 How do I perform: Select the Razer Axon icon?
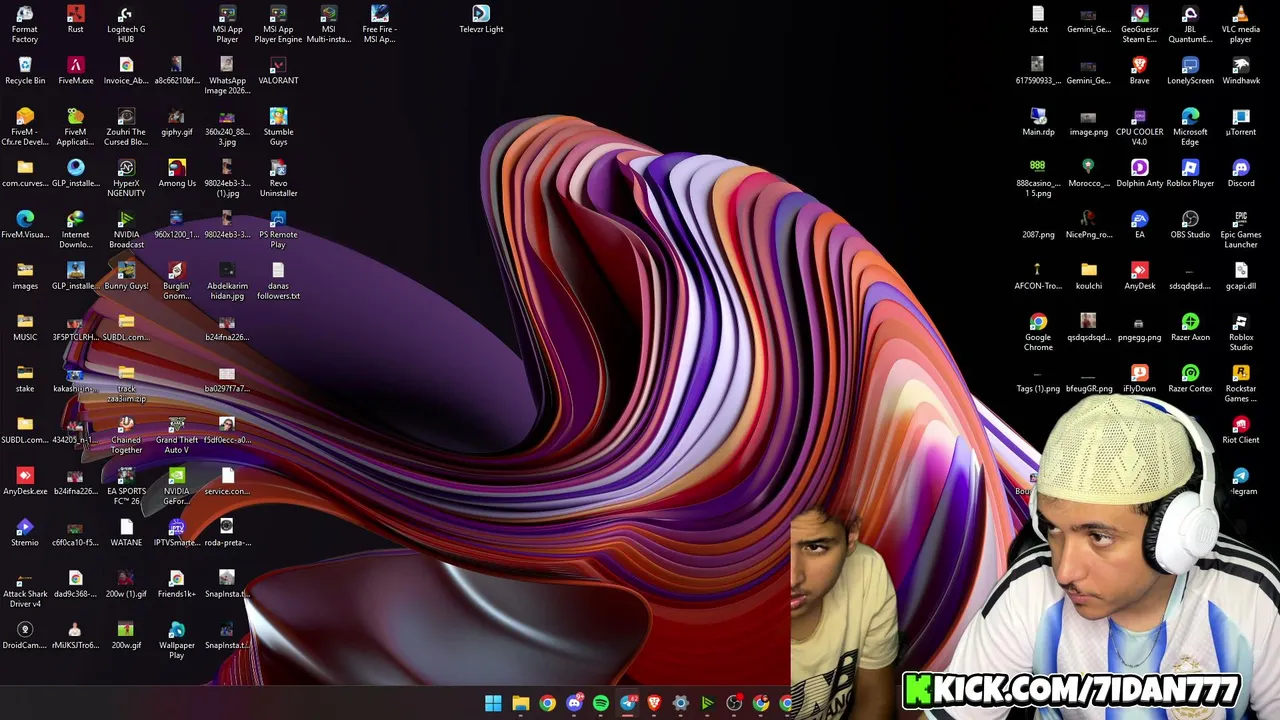[1190, 327]
